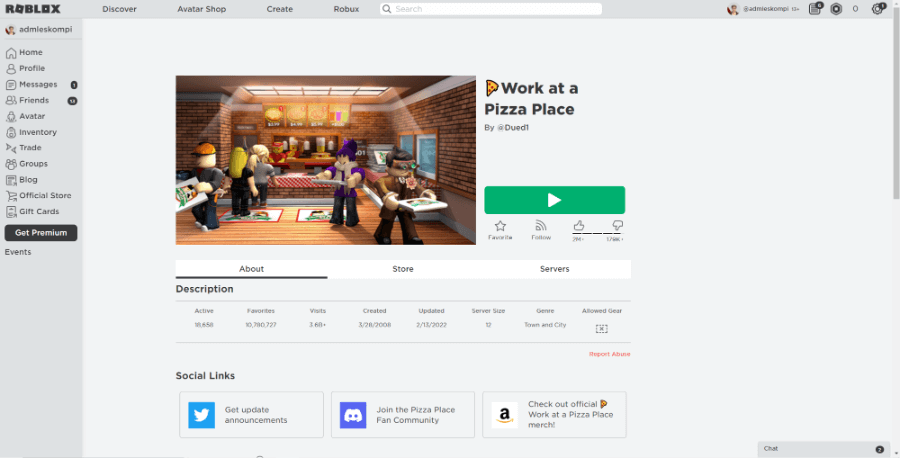Click the Messages unread count badge

tap(74, 85)
